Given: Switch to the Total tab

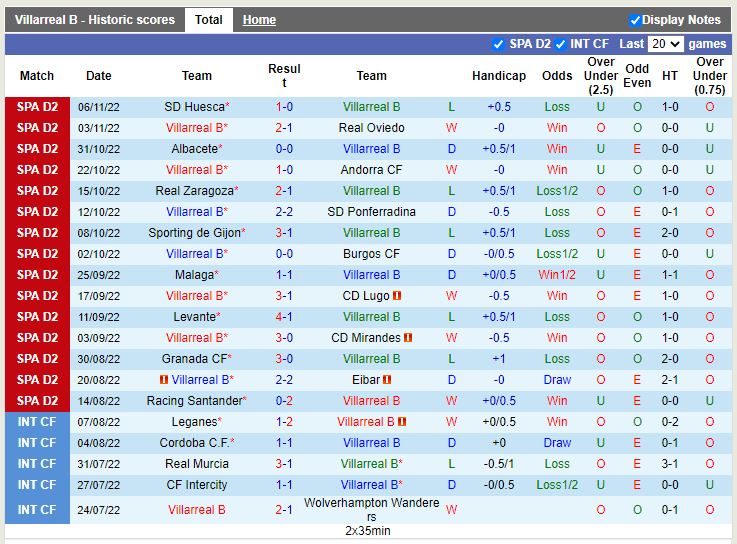Looking at the screenshot, I should (x=209, y=20).
